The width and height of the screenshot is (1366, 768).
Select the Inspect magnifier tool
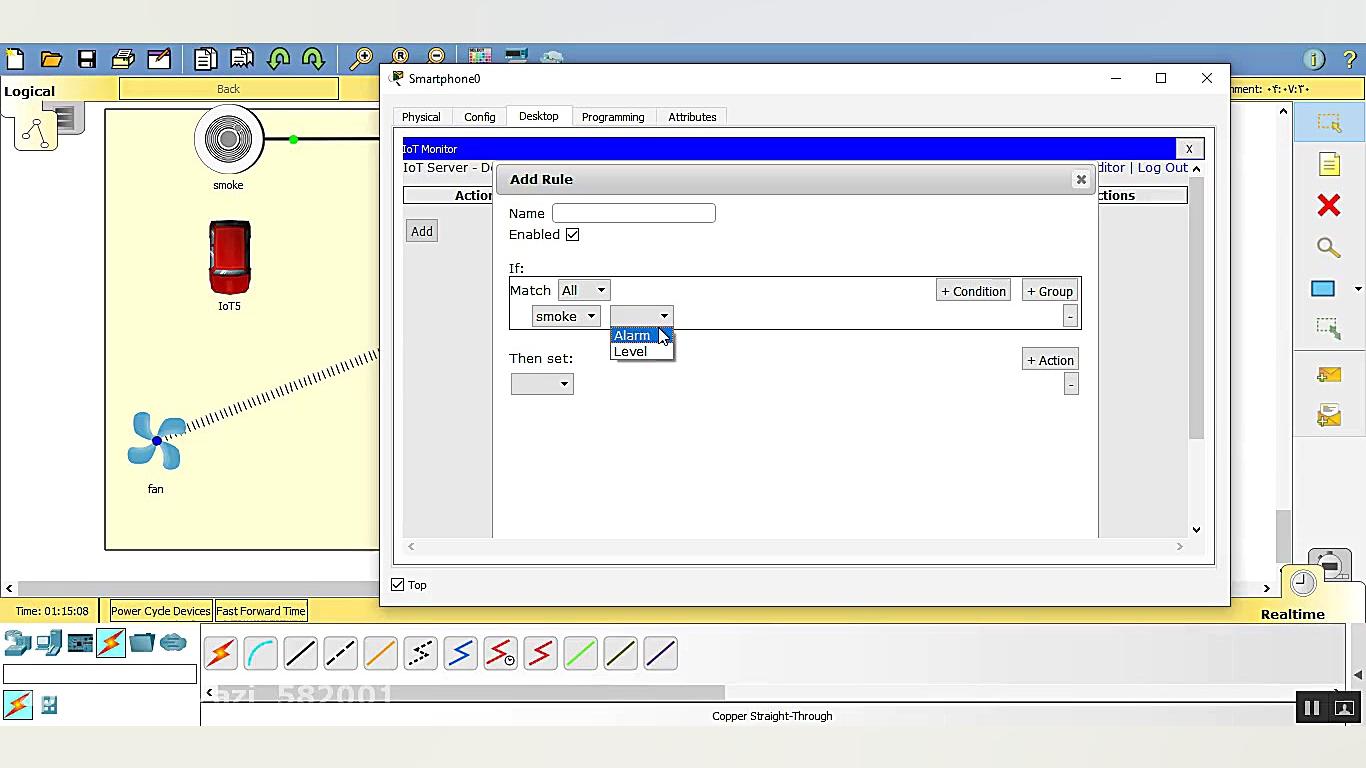tap(1329, 247)
